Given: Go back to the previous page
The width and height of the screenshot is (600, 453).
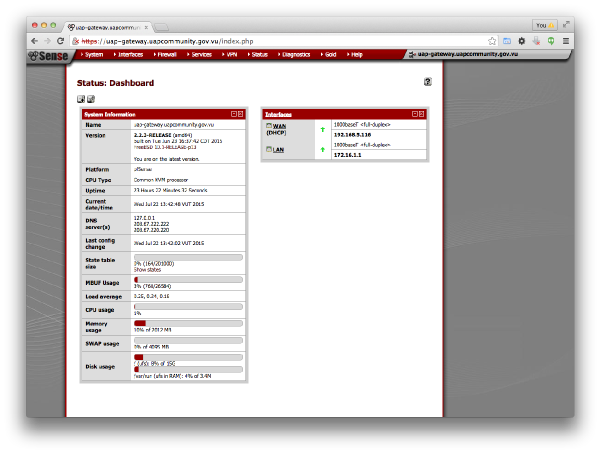Looking at the screenshot, I should 34,41.
